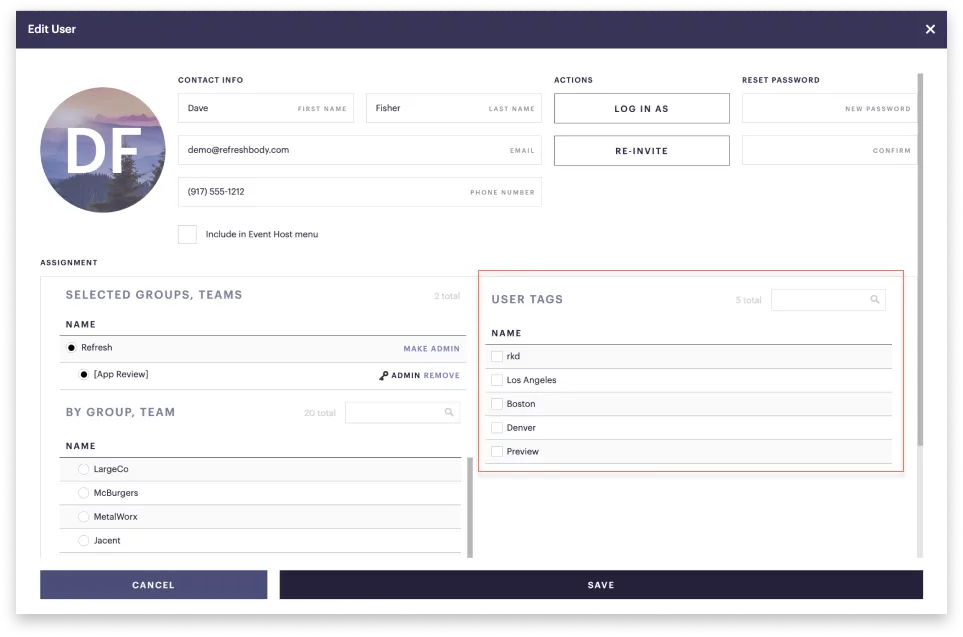Click the RE-INVITE button
Image resolution: width=963 pixels, height=637 pixels.
click(642, 150)
